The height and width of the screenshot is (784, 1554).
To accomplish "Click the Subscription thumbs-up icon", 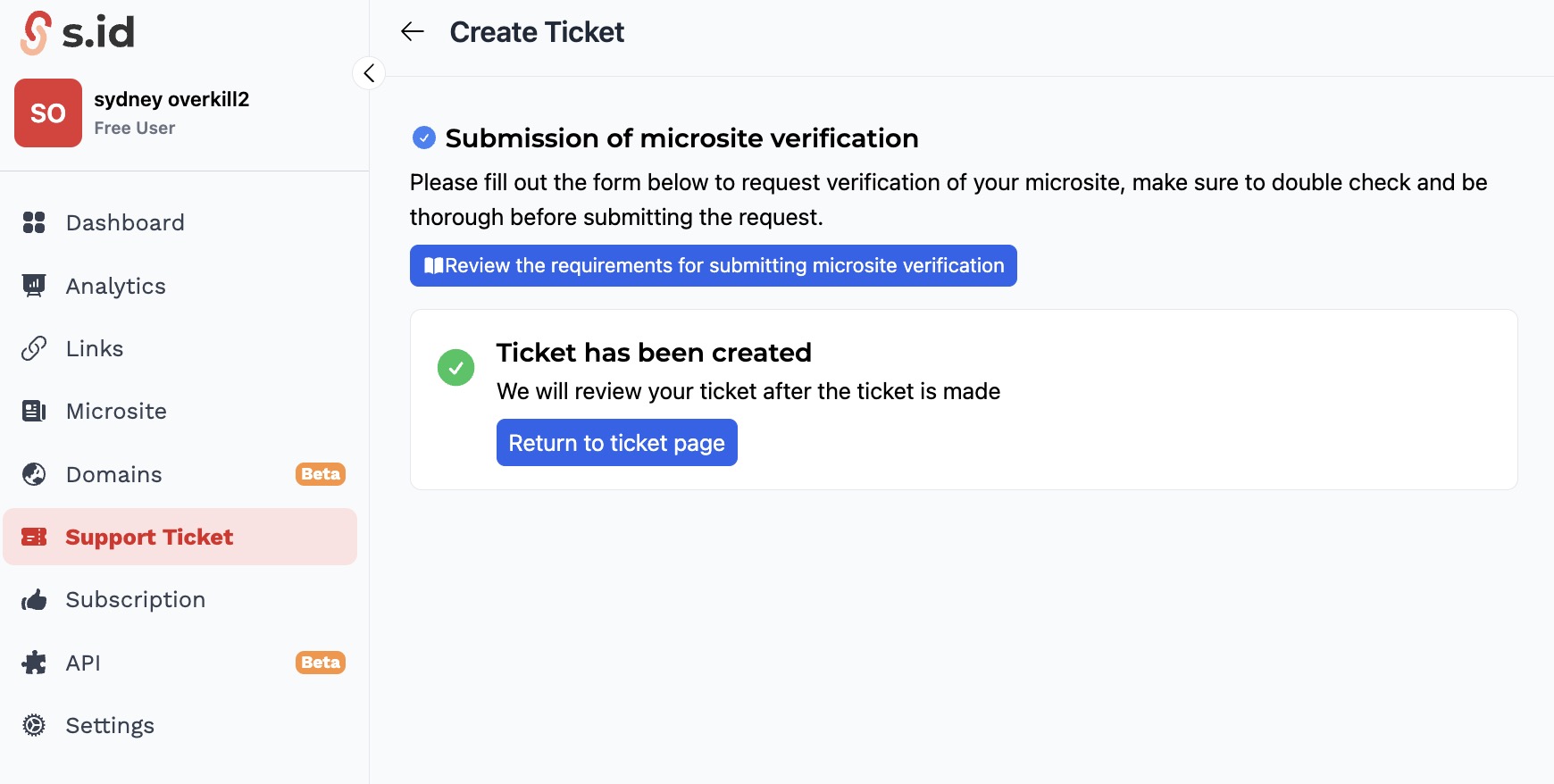I will click(x=34, y=600).
